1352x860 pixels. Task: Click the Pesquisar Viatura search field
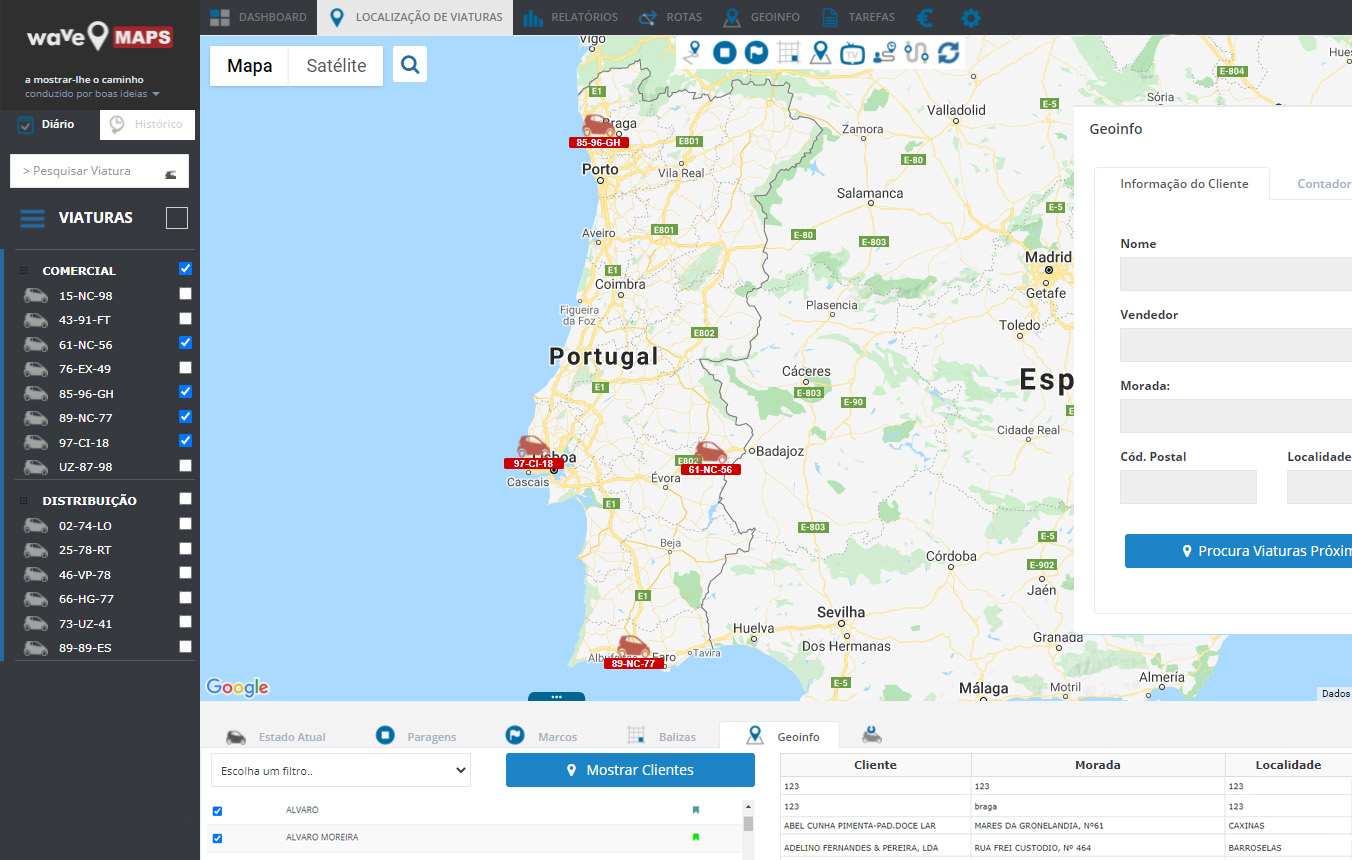coord(90,171)
